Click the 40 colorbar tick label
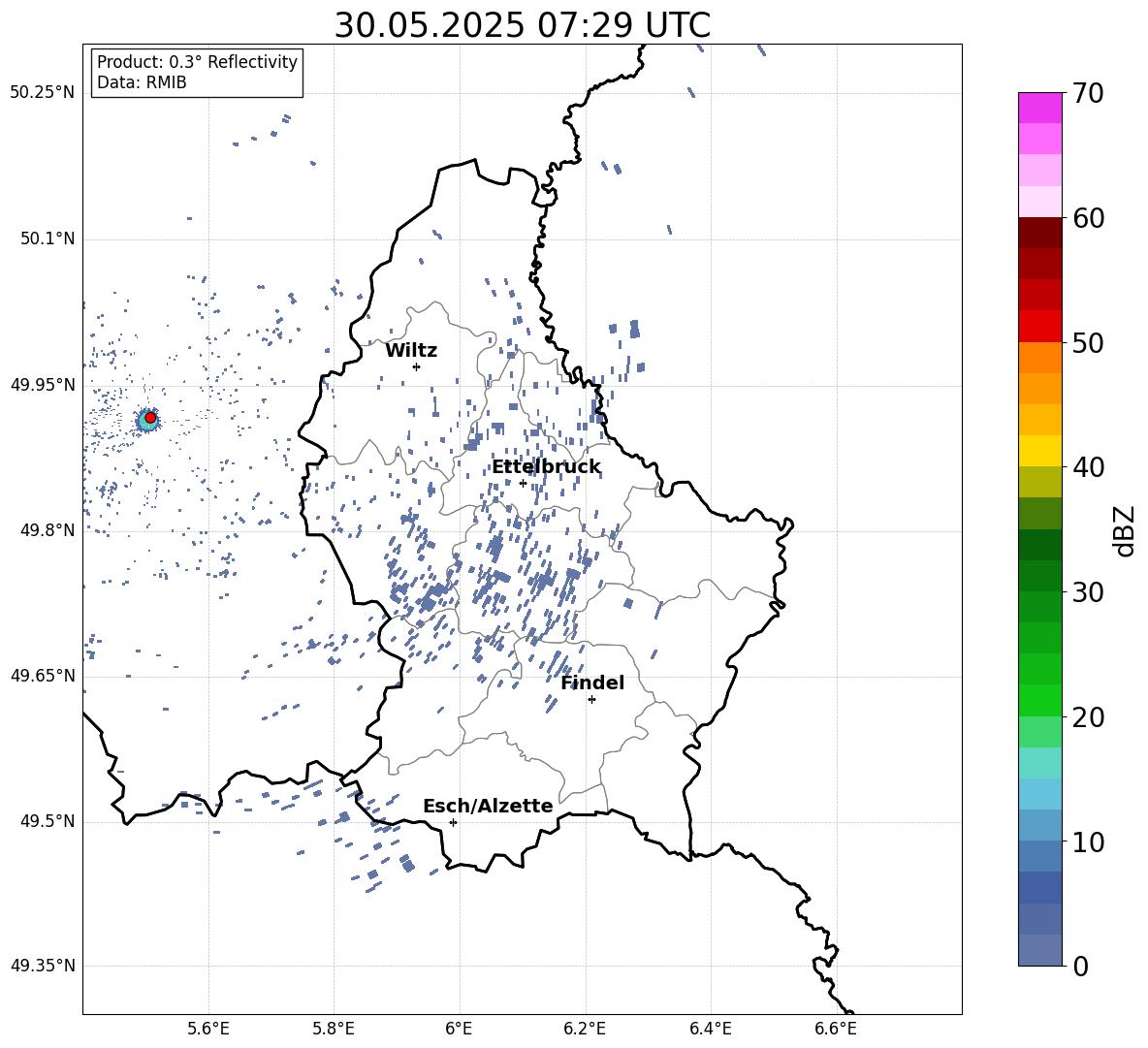Viewport: 1148px width, 1048px height. point(1088,467)
